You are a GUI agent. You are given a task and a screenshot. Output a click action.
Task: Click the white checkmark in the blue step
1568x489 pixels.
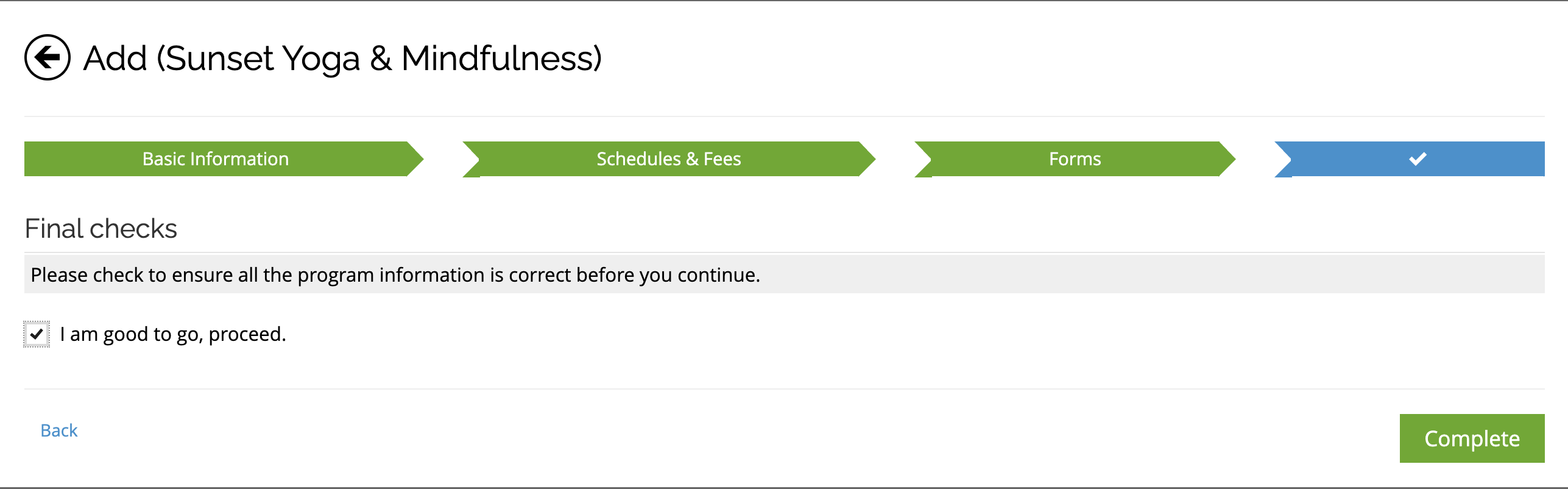coord(1418,159)
